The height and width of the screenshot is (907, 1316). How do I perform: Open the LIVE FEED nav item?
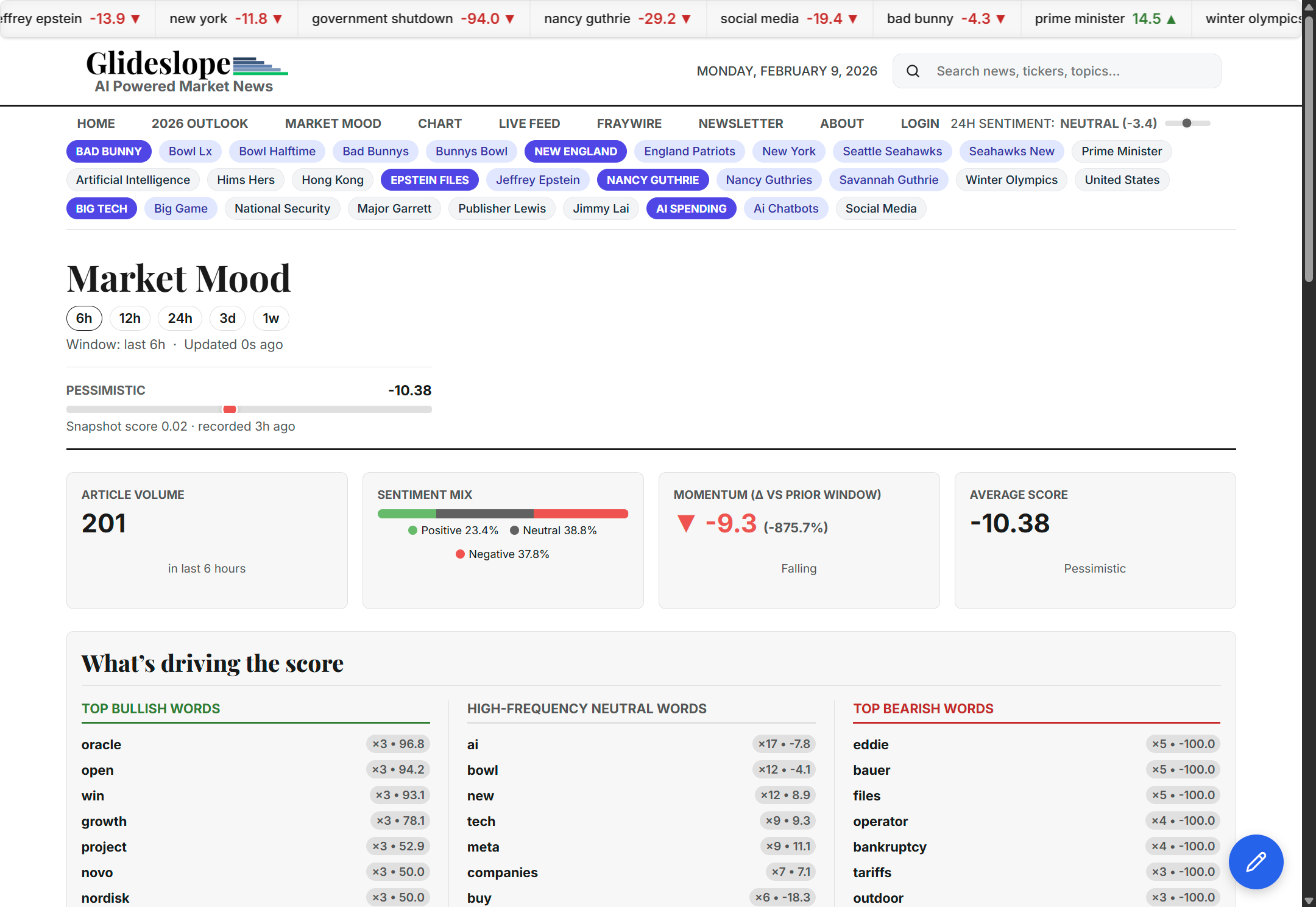pyautogui.click(x=529, y=124)
